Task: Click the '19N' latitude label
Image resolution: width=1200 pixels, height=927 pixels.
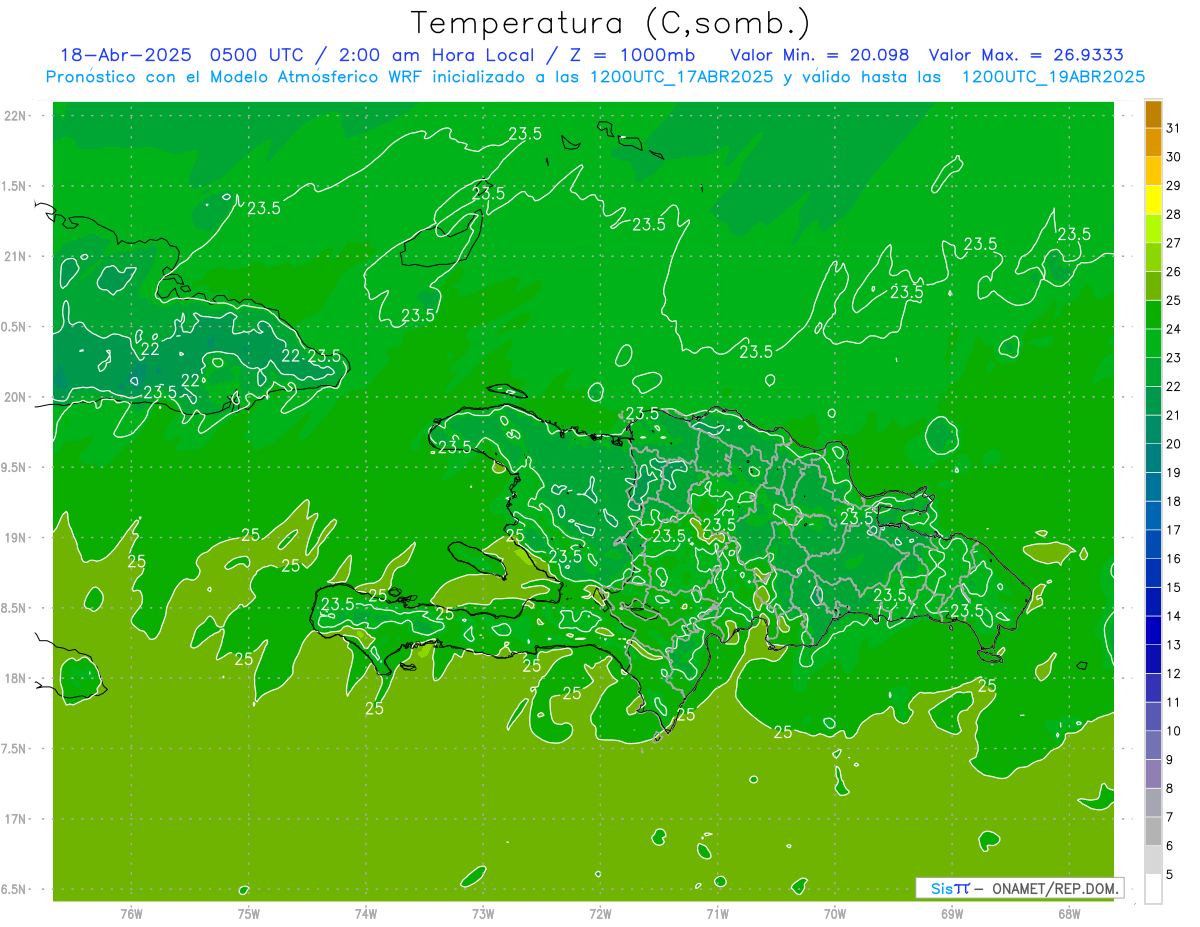Action: click(15, 538)
